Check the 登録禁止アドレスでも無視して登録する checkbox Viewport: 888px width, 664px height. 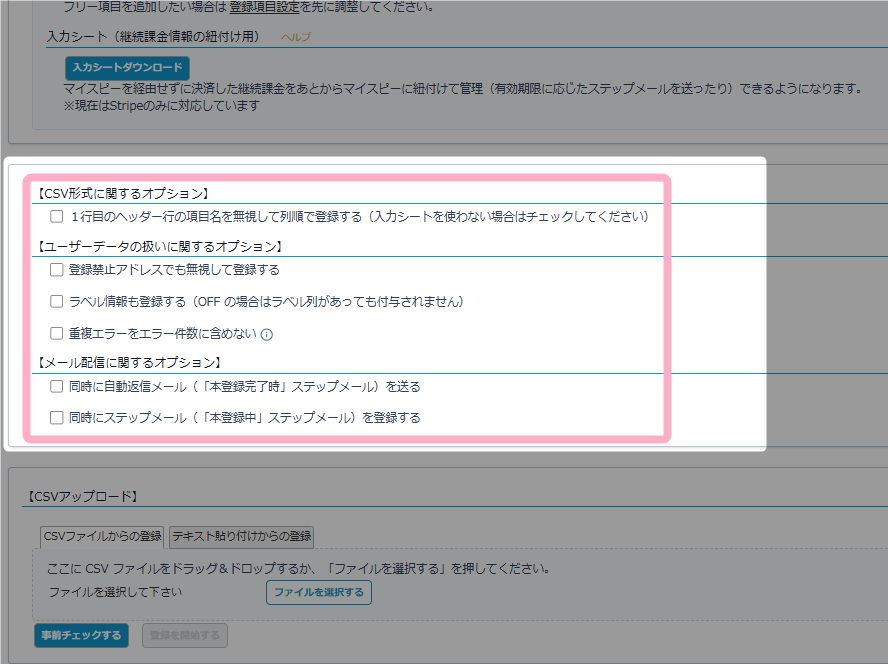point(57,269)
